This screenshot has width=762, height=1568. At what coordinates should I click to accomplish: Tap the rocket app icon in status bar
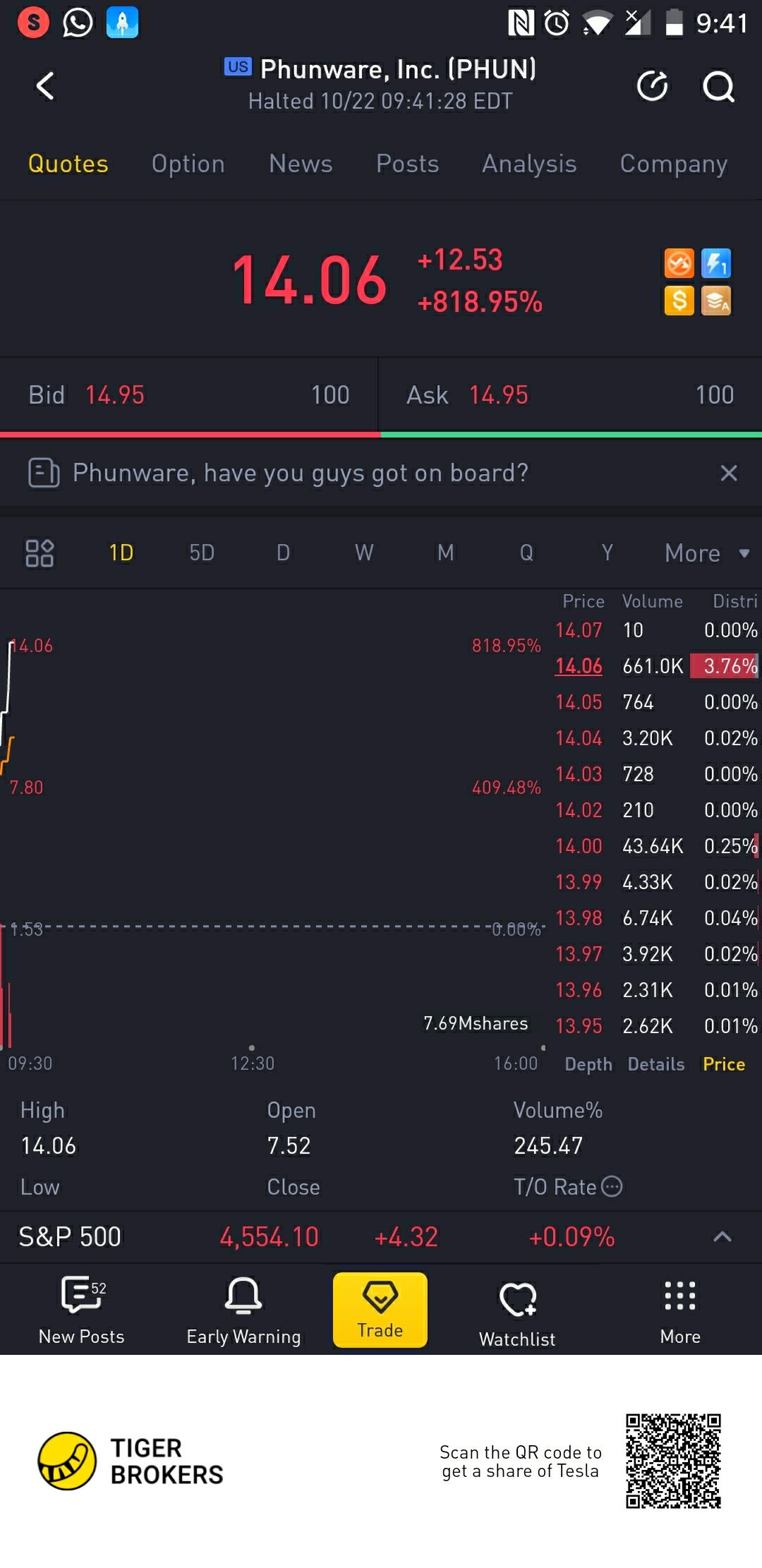click(122, 23)
